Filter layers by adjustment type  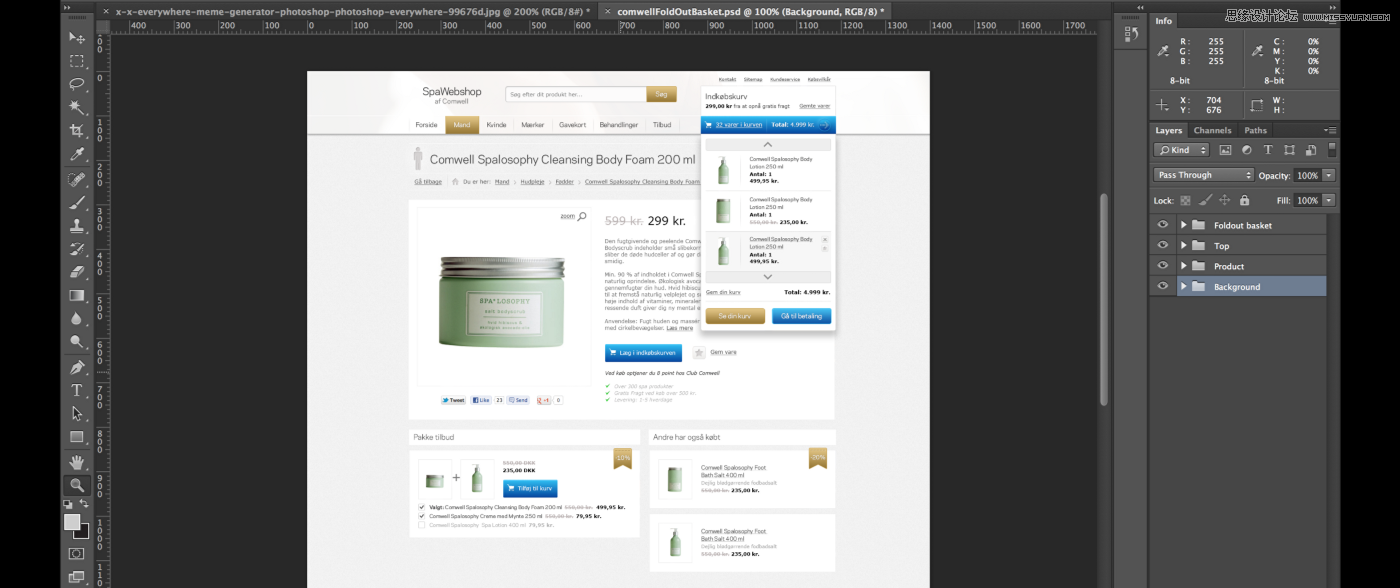click(1246, 150)
